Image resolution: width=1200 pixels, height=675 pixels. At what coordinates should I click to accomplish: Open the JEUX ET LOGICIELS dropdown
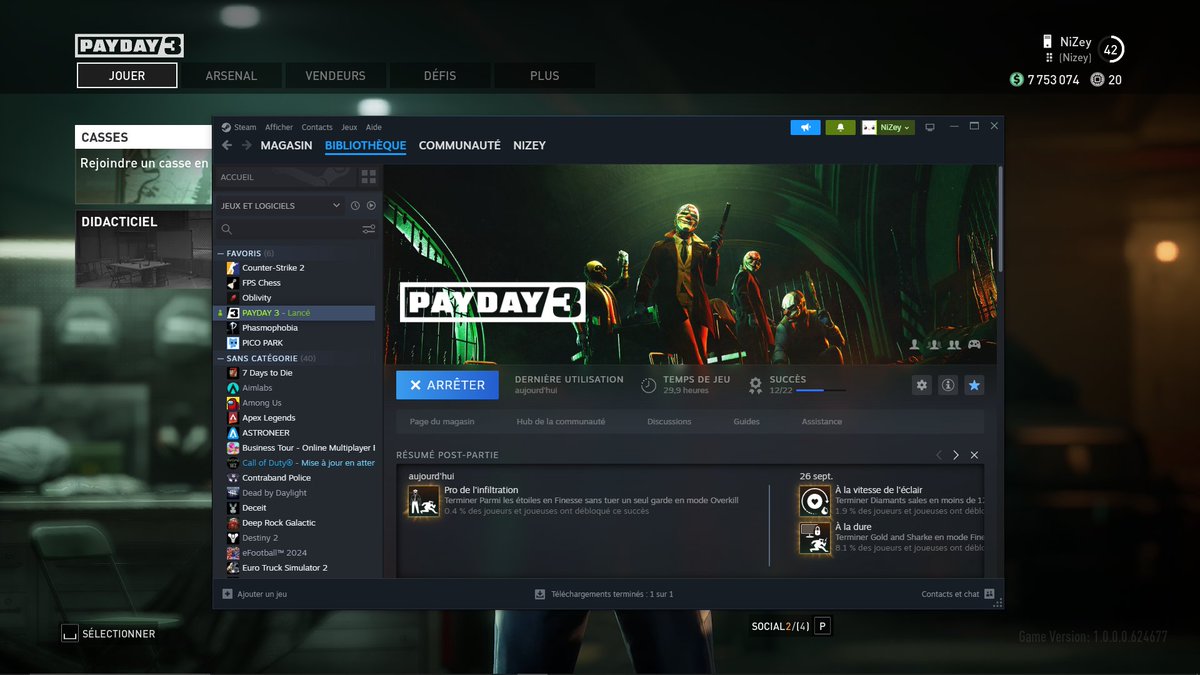[x=281, y=205]
